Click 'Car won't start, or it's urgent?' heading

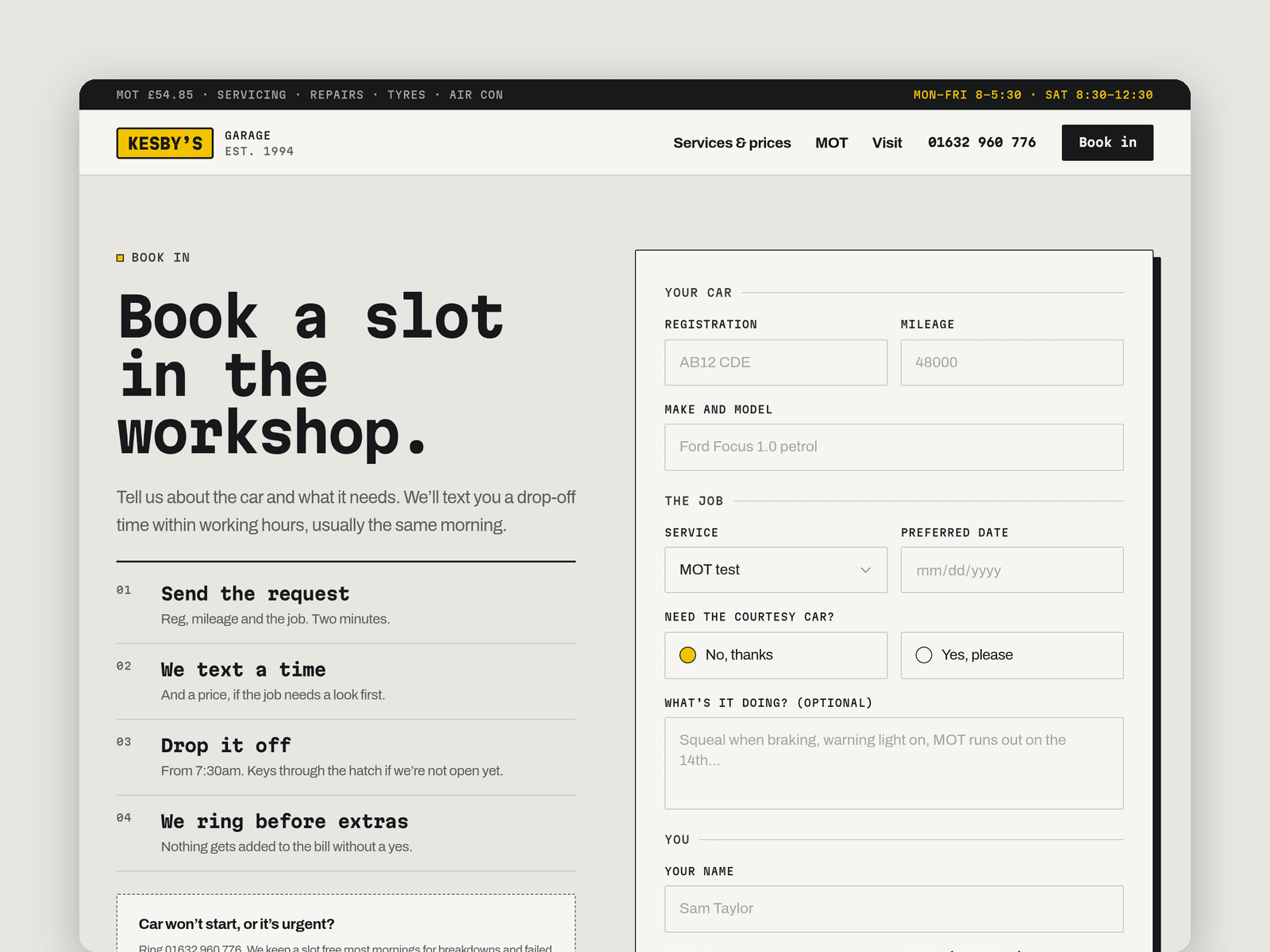237,924
